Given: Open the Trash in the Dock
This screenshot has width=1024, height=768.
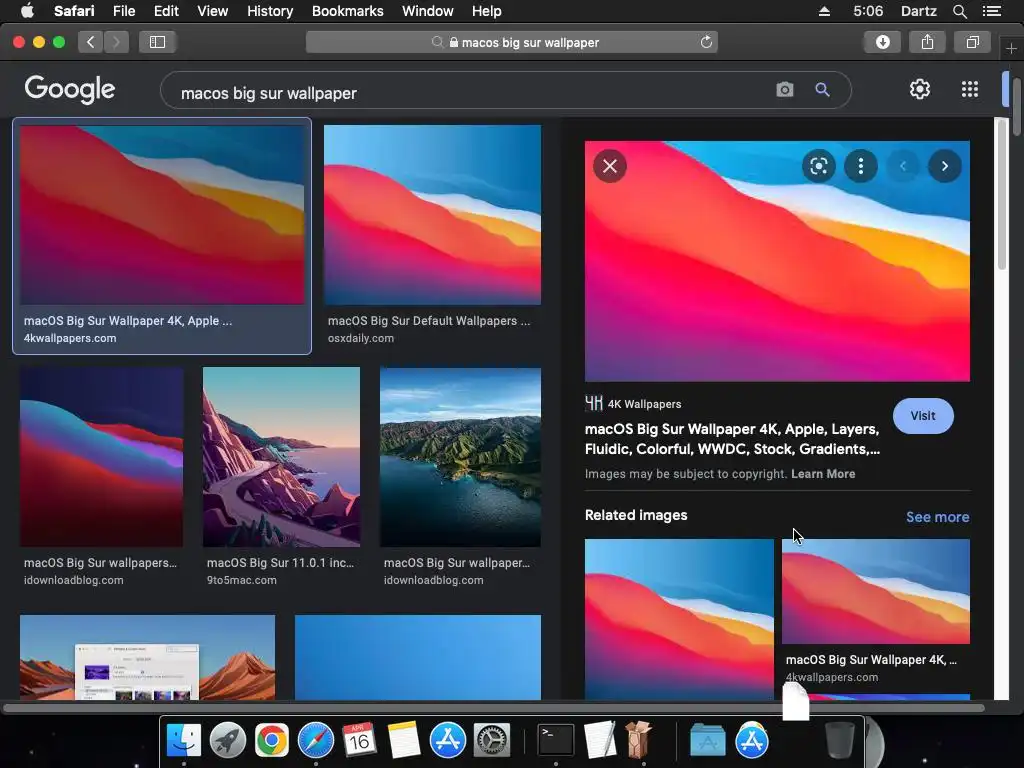Looking at the screenshot, I should point(840,740).
